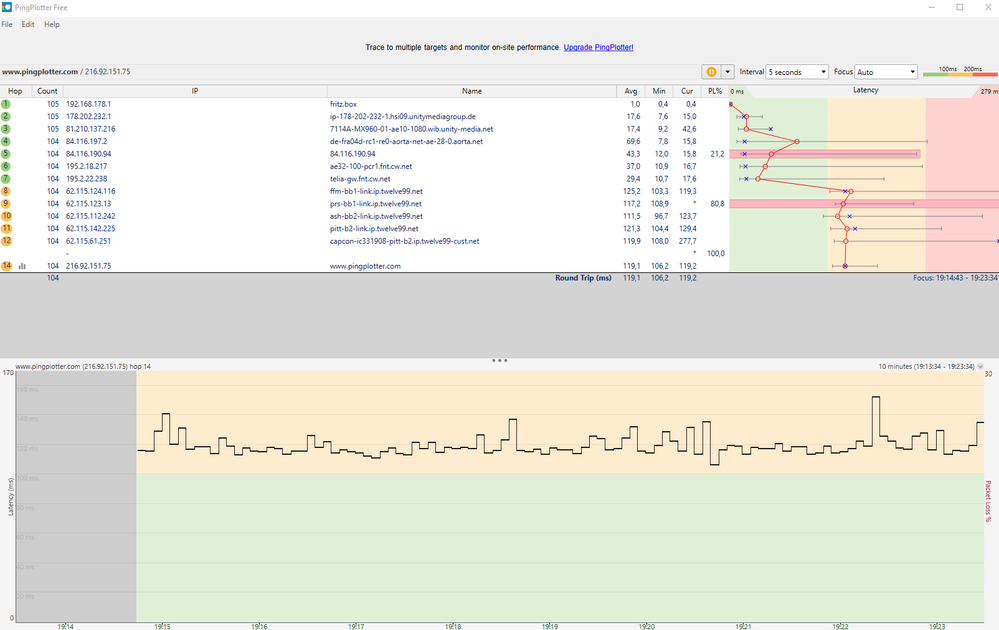Click the Hop column header
The width and height of the screenshot is (999, 630).
15,91
